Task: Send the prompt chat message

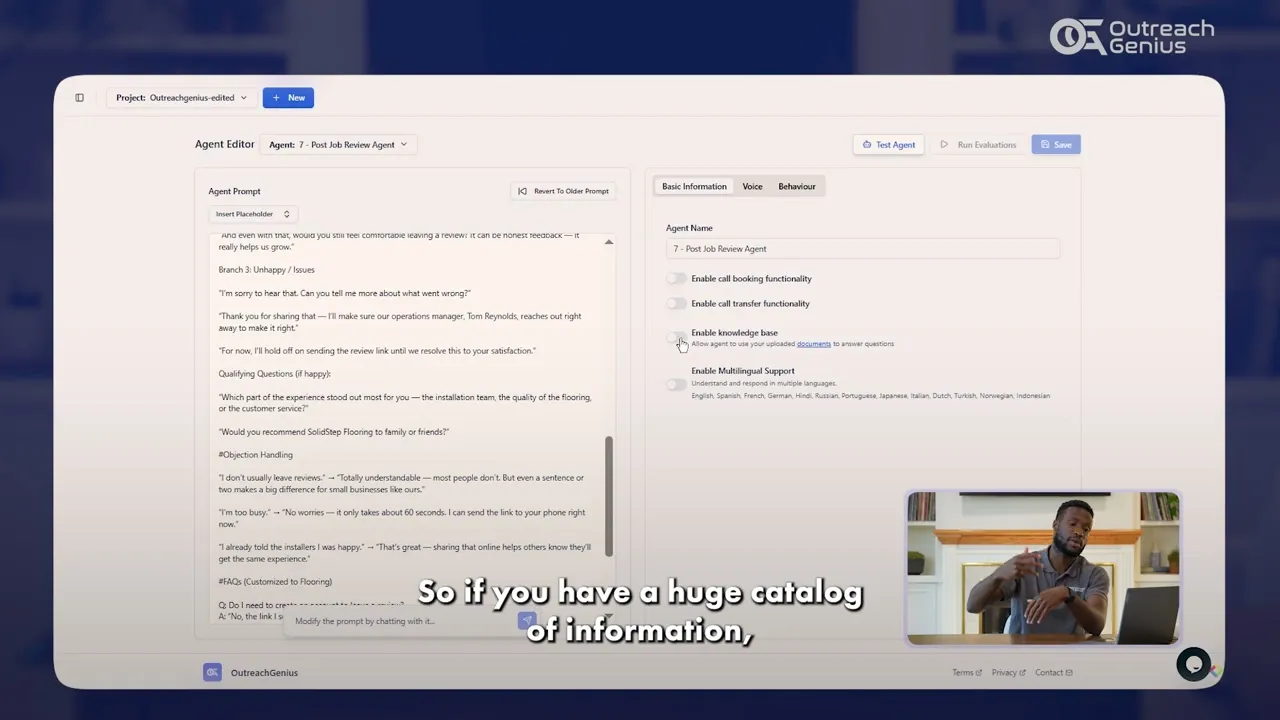Action: pyautogui.click(x=527, y=621)
